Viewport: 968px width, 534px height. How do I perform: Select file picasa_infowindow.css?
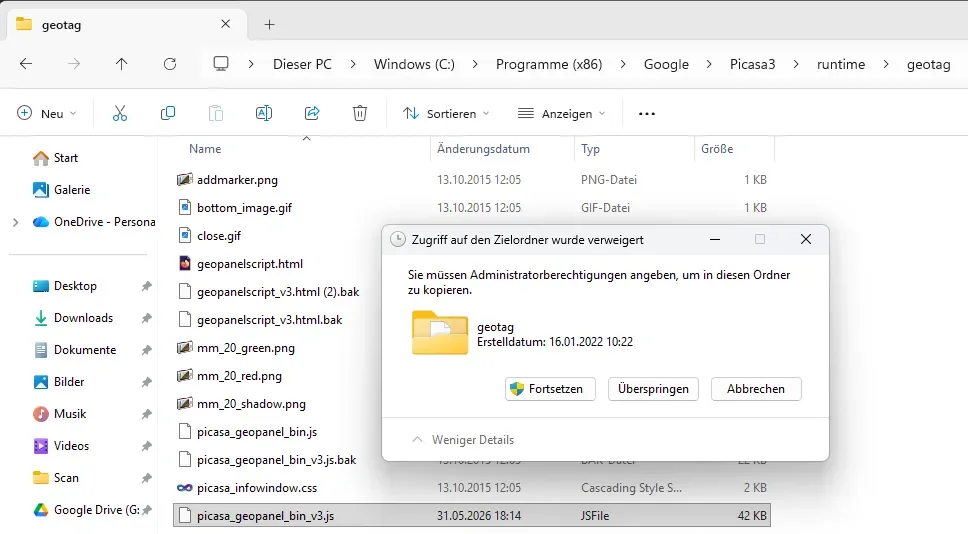point(257,488)
